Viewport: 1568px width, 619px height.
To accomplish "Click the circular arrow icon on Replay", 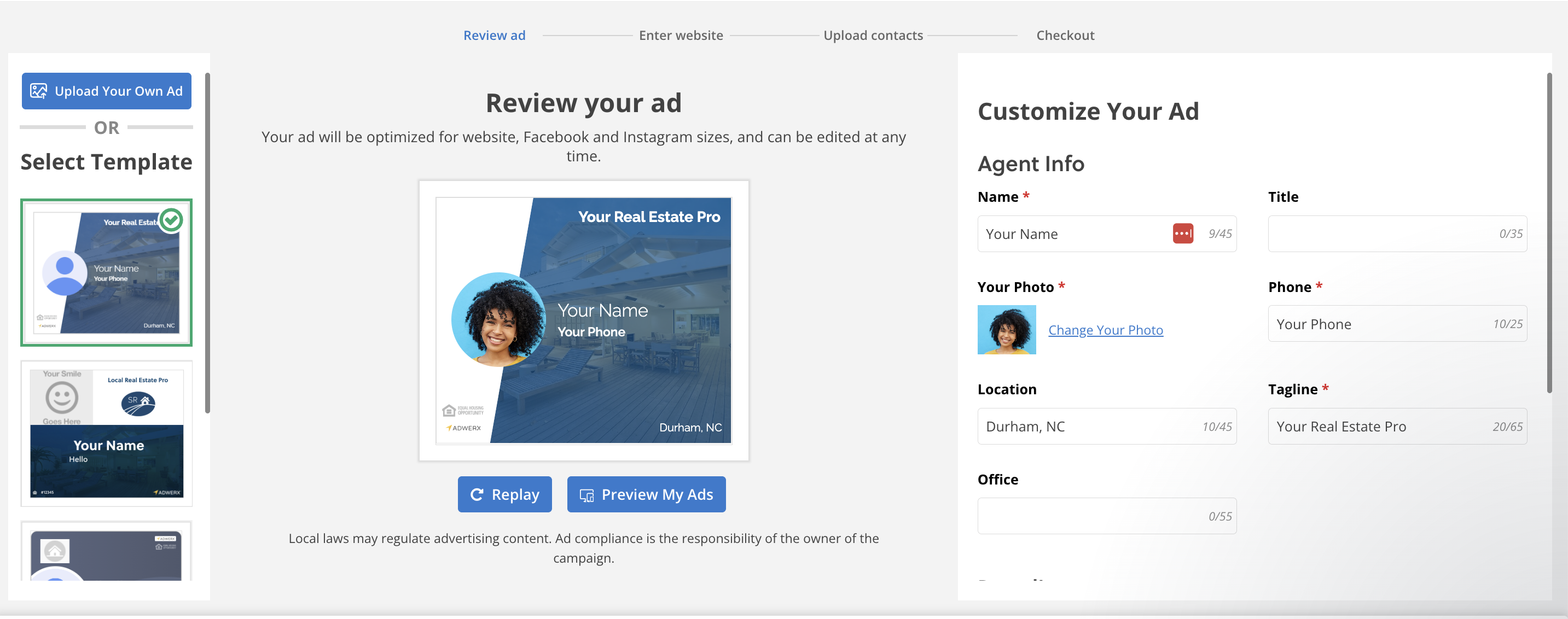I will click(477, 495).
